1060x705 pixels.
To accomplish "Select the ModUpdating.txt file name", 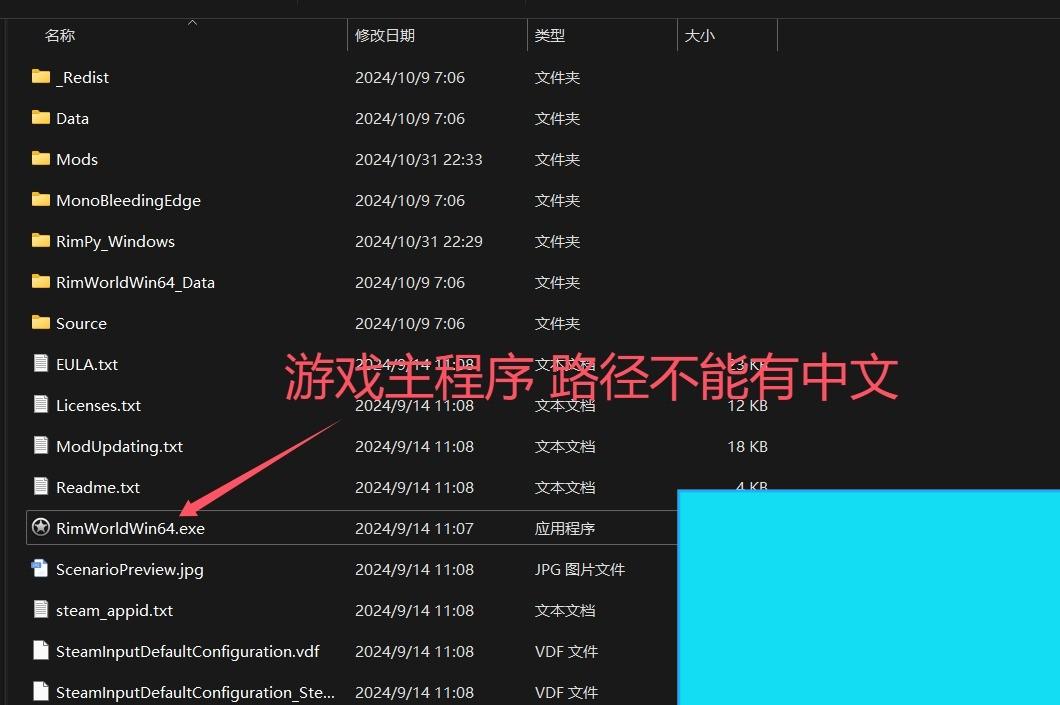I will click(120, 447).
